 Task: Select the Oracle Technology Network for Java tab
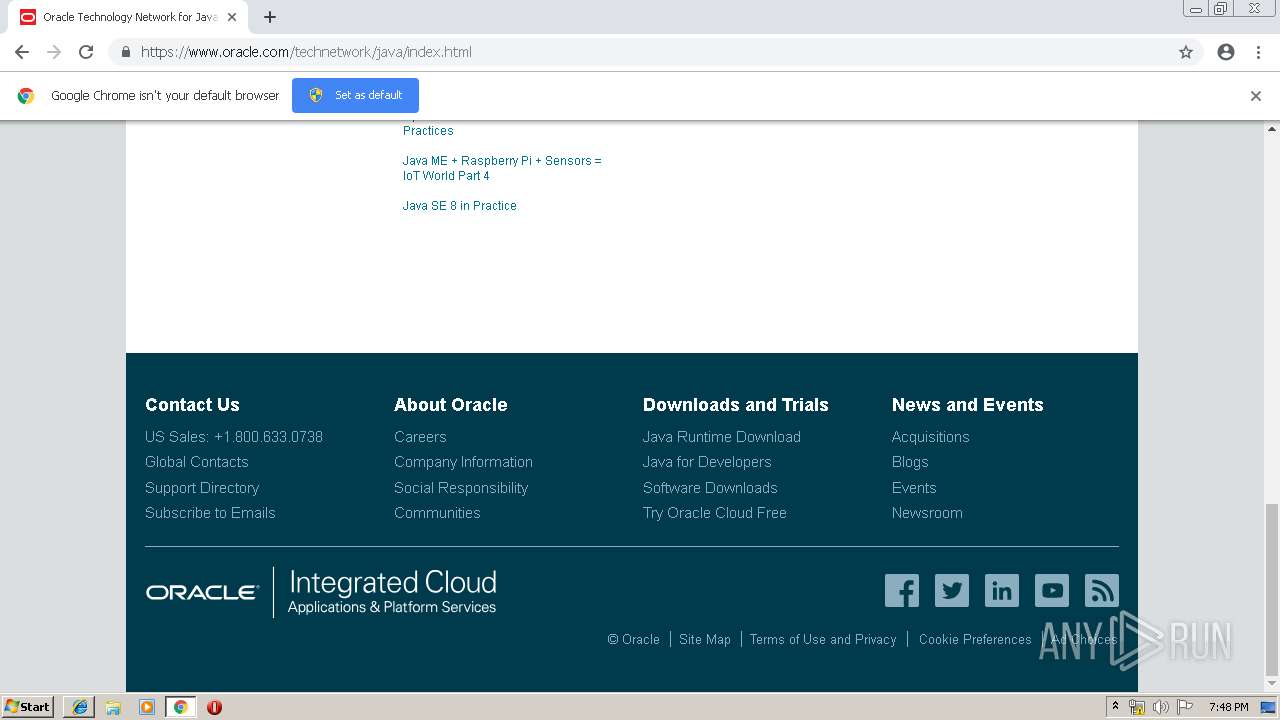pyautogui.click(x=128, y=17)
